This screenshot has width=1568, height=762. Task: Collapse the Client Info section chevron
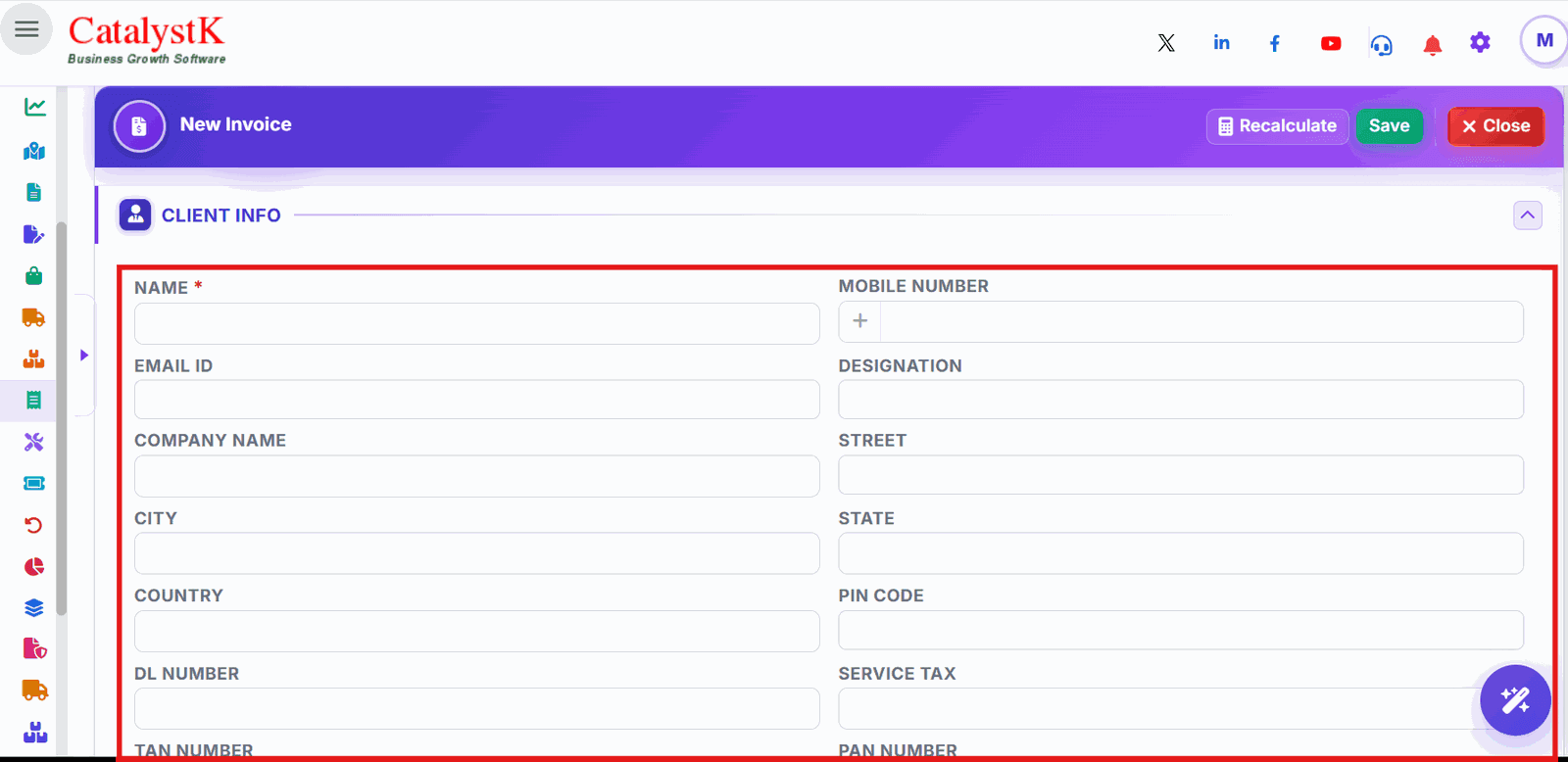(1527, 215)
